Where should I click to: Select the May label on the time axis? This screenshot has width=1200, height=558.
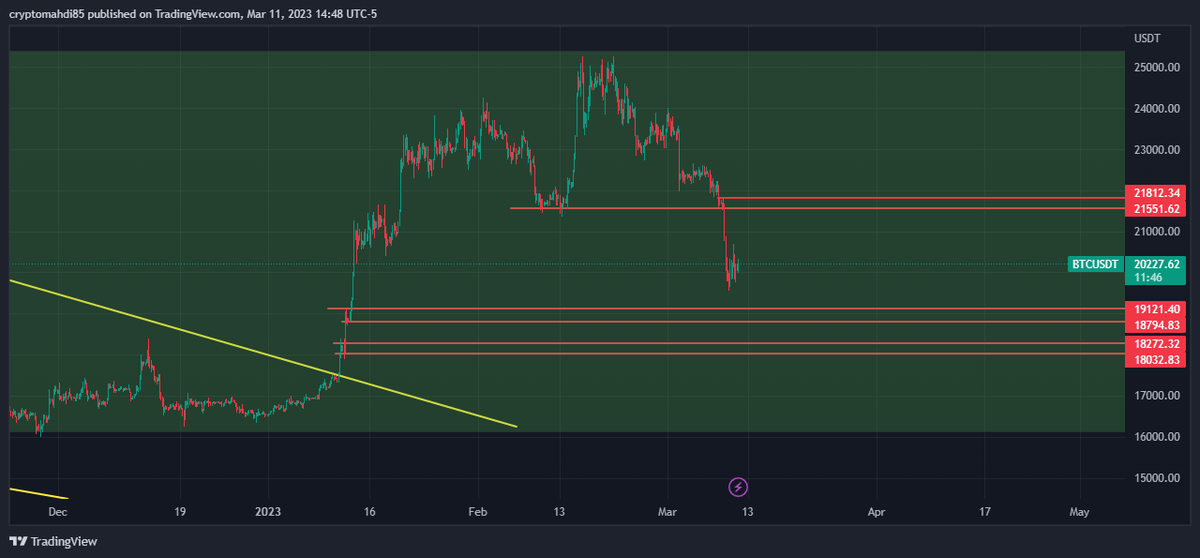1079,511
